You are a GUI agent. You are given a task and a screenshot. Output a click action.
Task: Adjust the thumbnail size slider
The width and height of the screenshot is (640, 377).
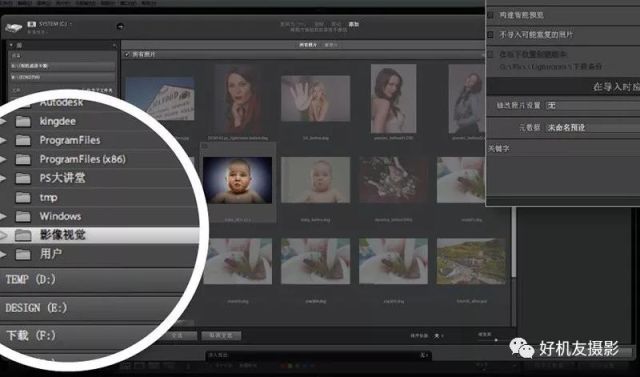[x=495, y=340]
